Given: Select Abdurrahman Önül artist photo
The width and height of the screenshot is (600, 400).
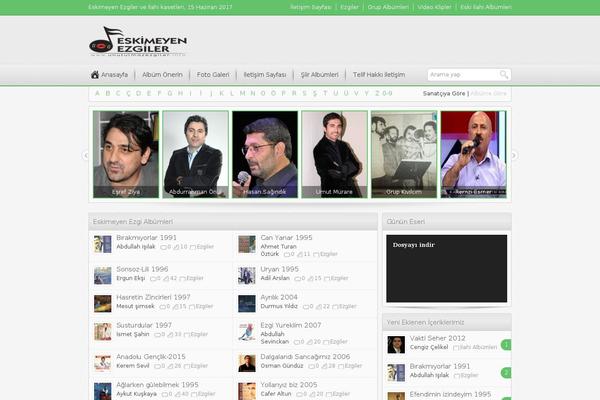Looking at the screenshot, I should [196, 154].
